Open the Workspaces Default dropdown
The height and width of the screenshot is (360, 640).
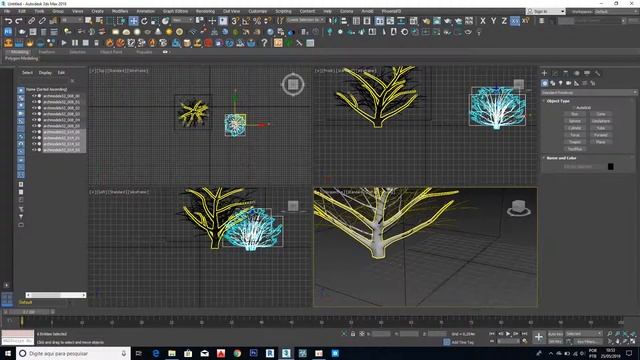coord(616,11)
